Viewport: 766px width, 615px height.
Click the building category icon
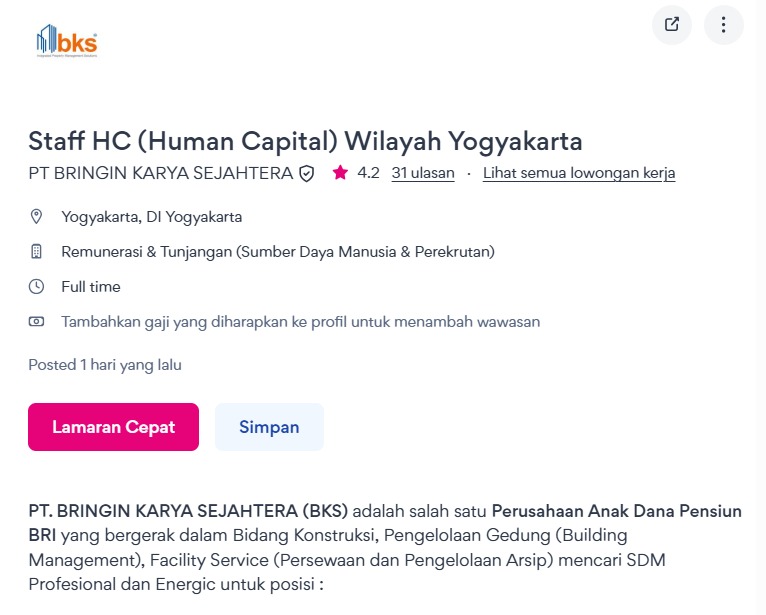click(36, 252)
